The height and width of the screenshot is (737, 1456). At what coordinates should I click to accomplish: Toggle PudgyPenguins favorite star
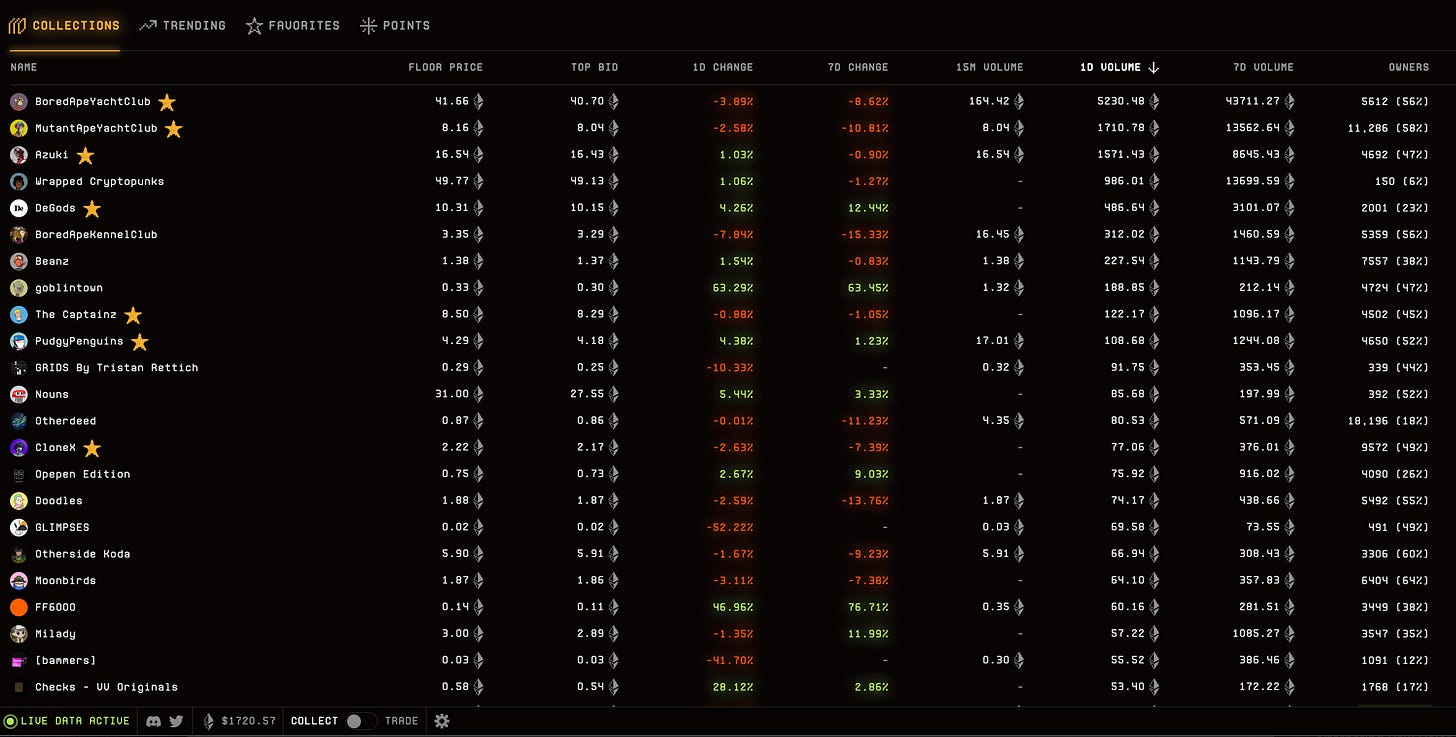coord(139,342)
